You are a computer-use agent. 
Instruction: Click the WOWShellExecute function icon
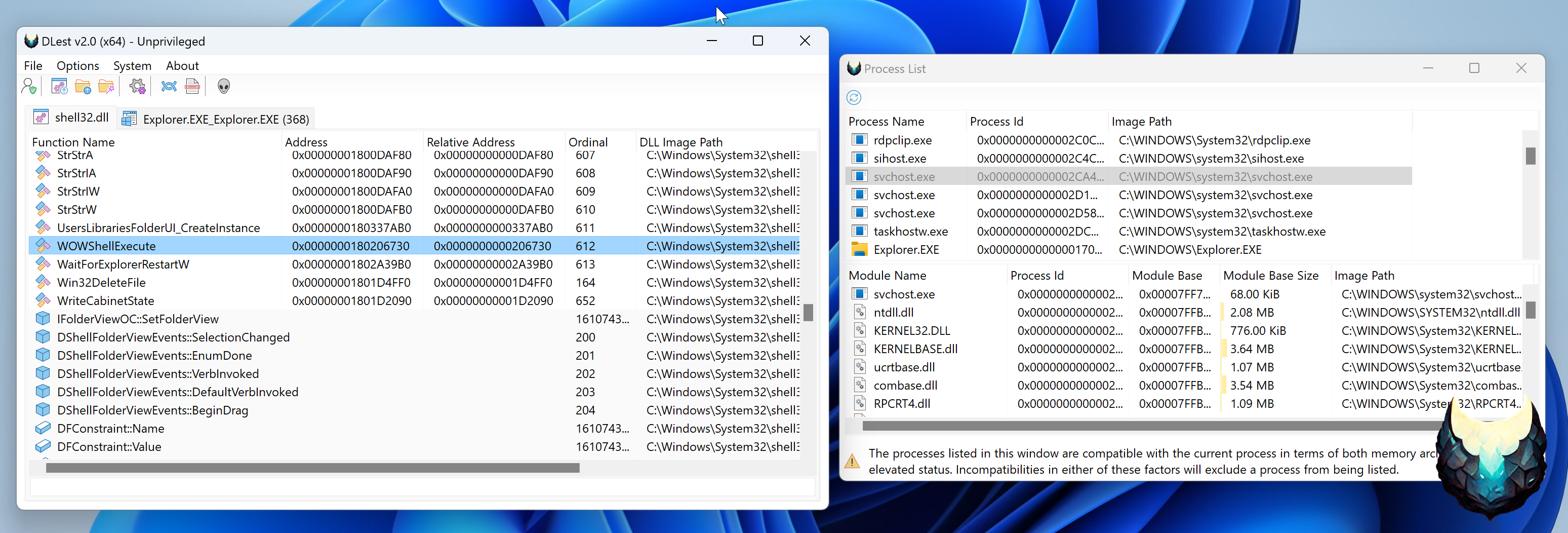point(43,246)
